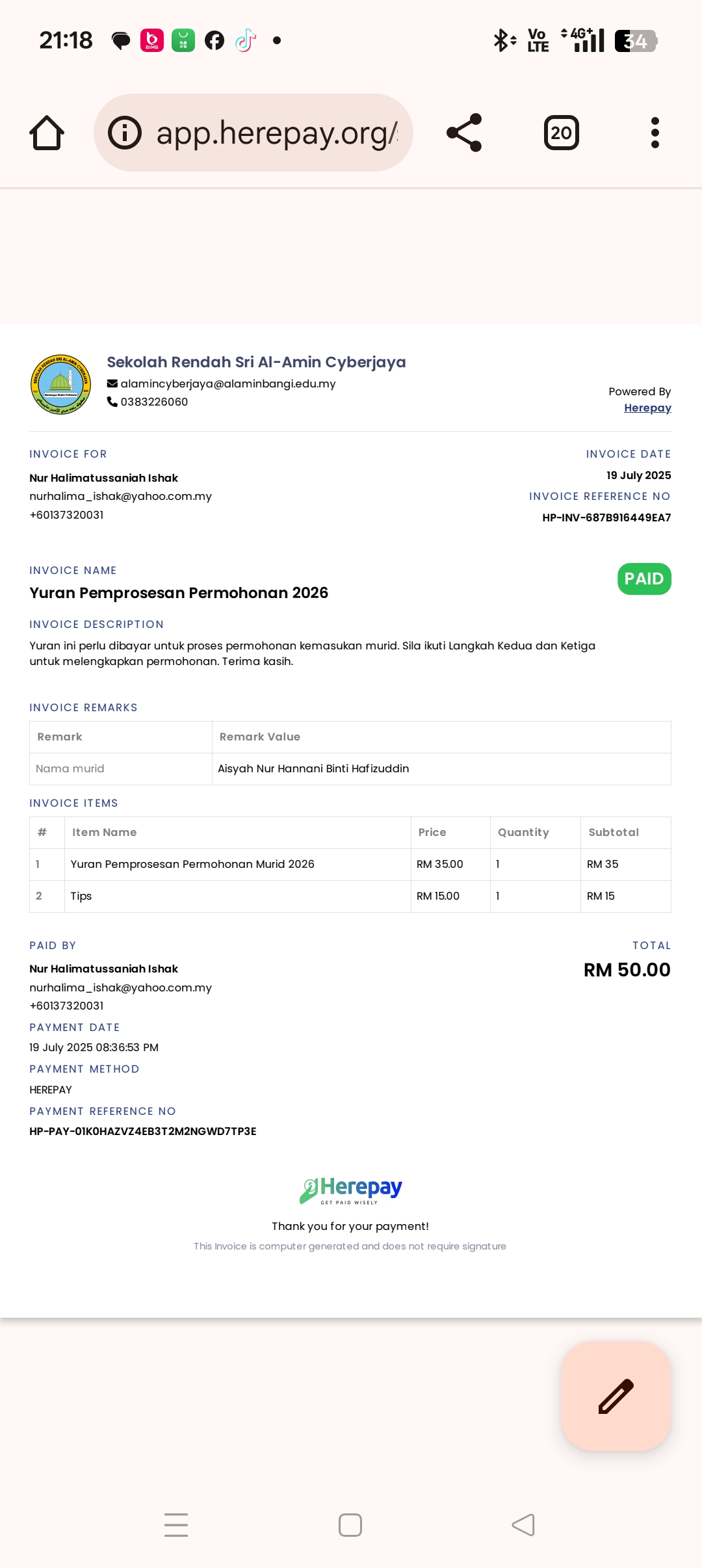Click the Herepay footer logo
The width and height of the screenshot is (702, 1568).
[x=350, y=1190]
